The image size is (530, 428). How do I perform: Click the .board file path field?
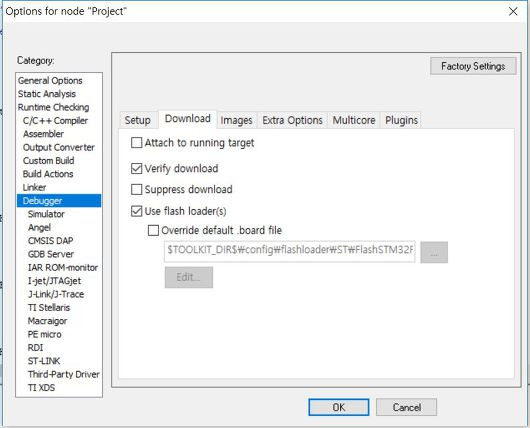[x=290, y=251]
